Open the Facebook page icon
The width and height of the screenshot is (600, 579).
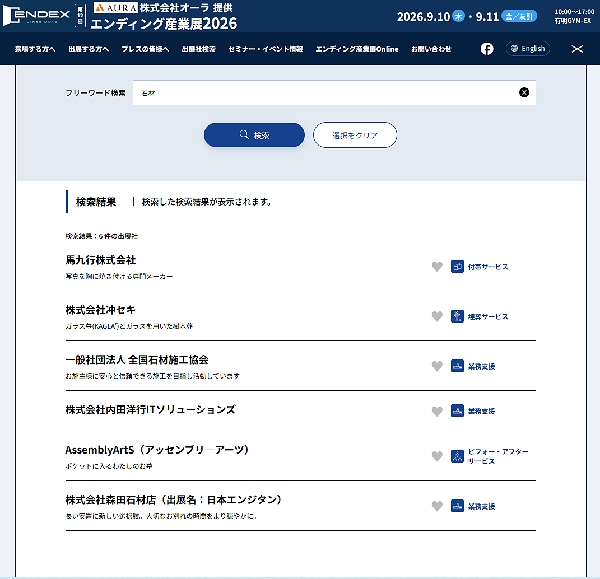pos(487,49)
